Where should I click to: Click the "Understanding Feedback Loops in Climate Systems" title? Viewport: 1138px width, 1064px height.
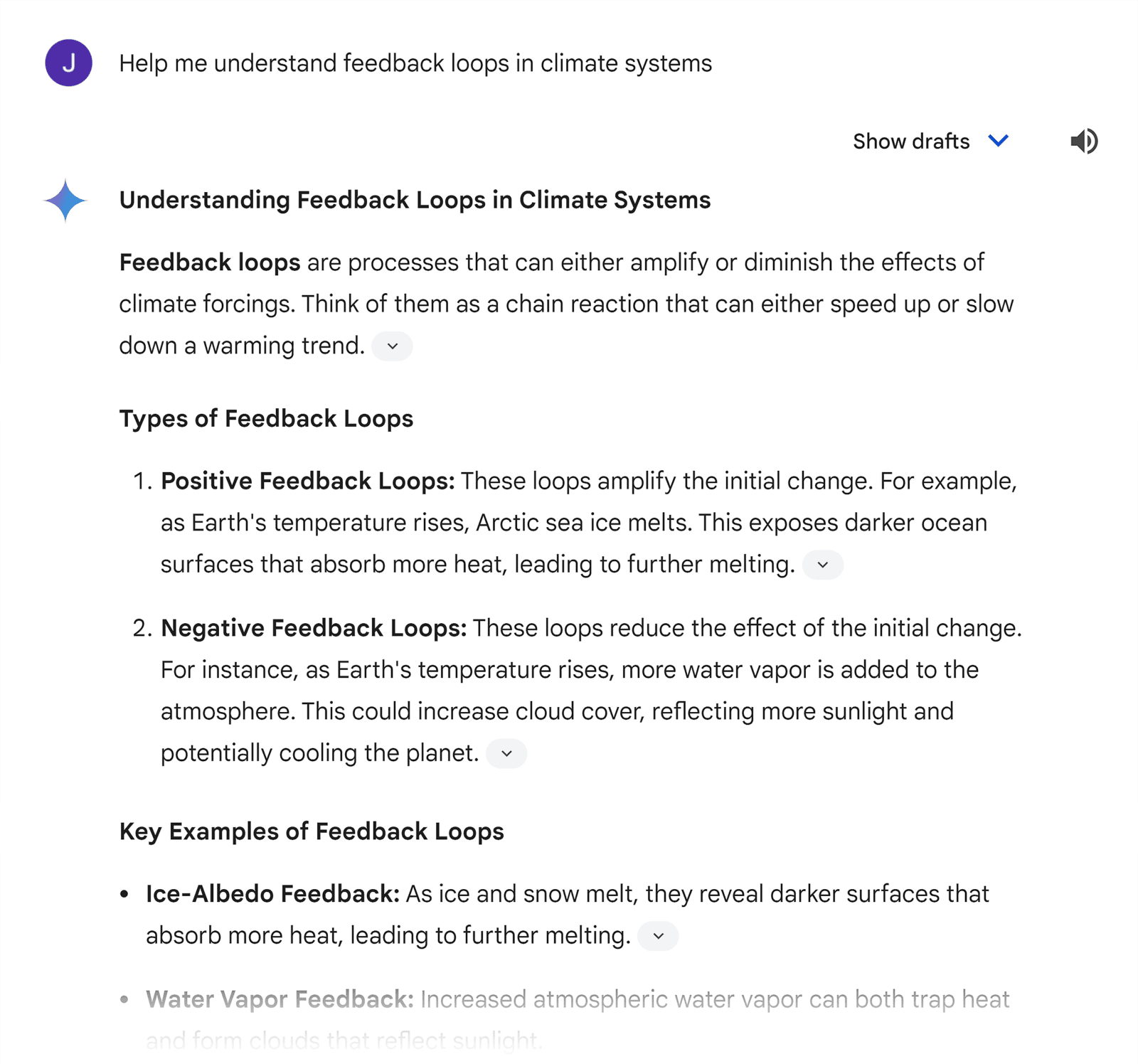pos(415,200)
